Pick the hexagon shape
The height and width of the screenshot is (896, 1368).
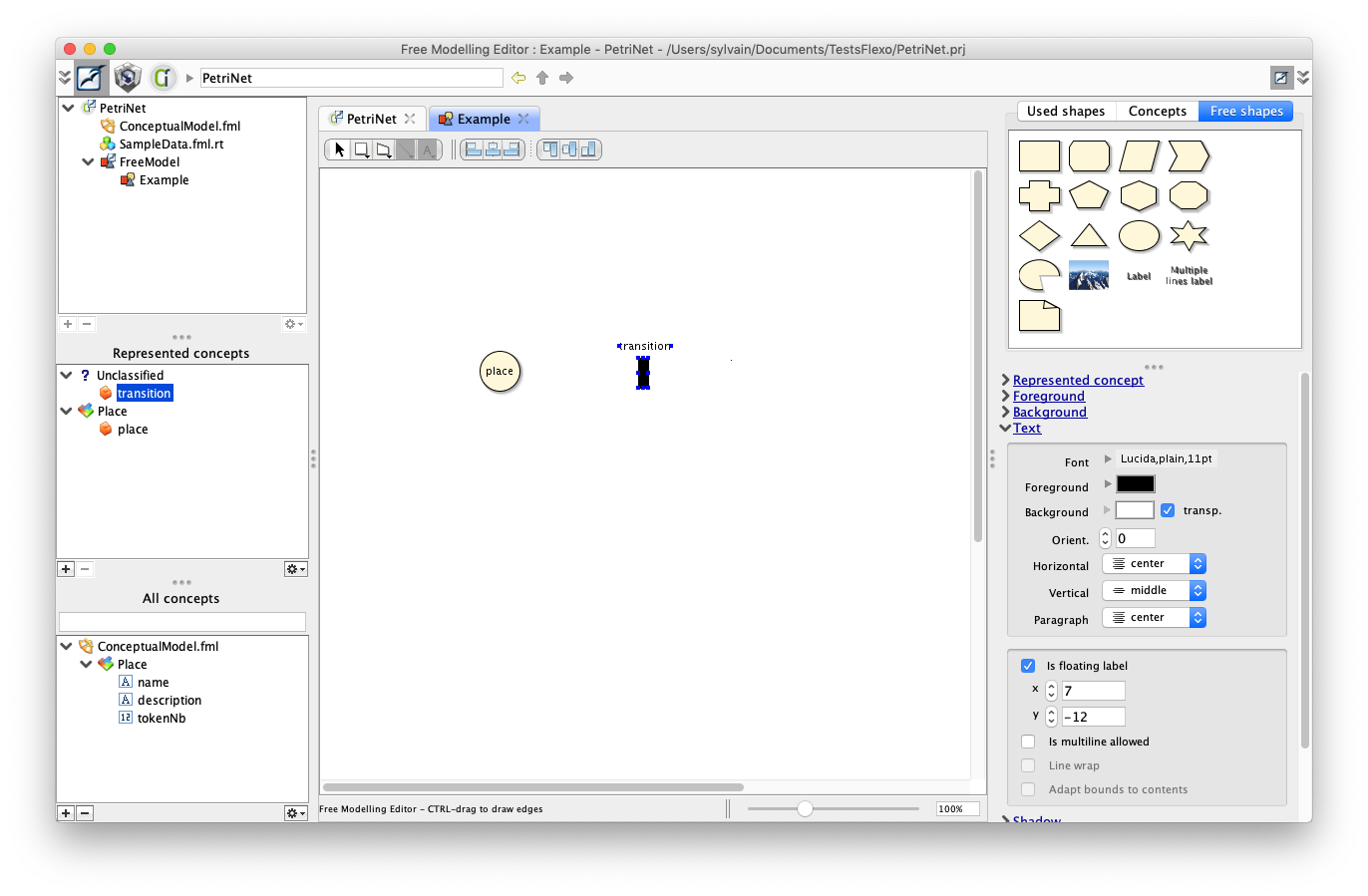[x=1139, y=196]
